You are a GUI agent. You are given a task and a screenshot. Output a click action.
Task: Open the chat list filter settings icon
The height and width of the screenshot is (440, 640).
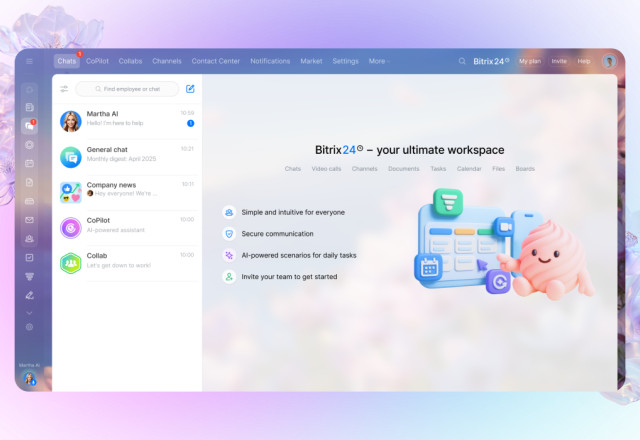click(x=64, y=89)
